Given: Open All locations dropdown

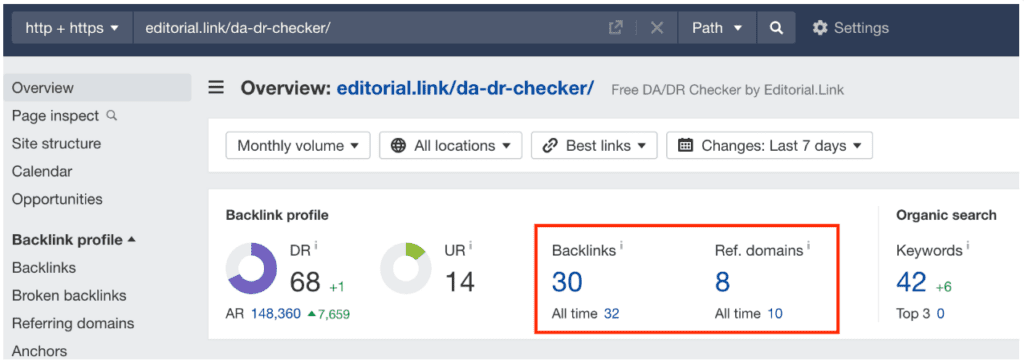Looking at the screenshot, I should tap(451, 146).
